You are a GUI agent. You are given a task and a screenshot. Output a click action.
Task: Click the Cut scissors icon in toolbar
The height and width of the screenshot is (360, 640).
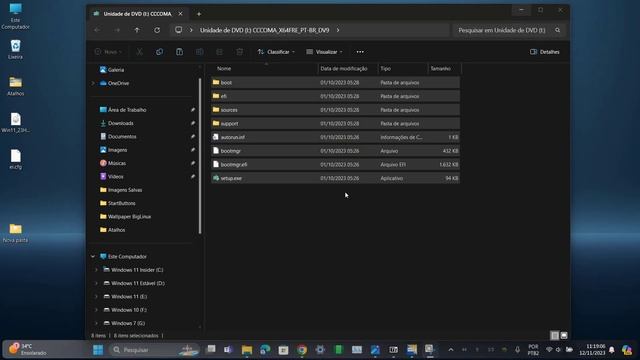(x=140, y=52)
